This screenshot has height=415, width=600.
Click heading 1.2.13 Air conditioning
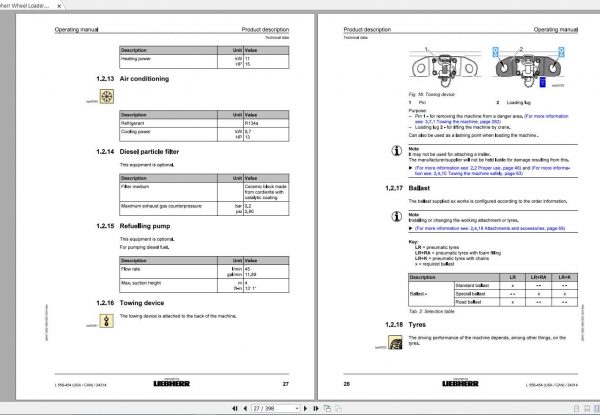pyautogui.click(x=132, y=79)
